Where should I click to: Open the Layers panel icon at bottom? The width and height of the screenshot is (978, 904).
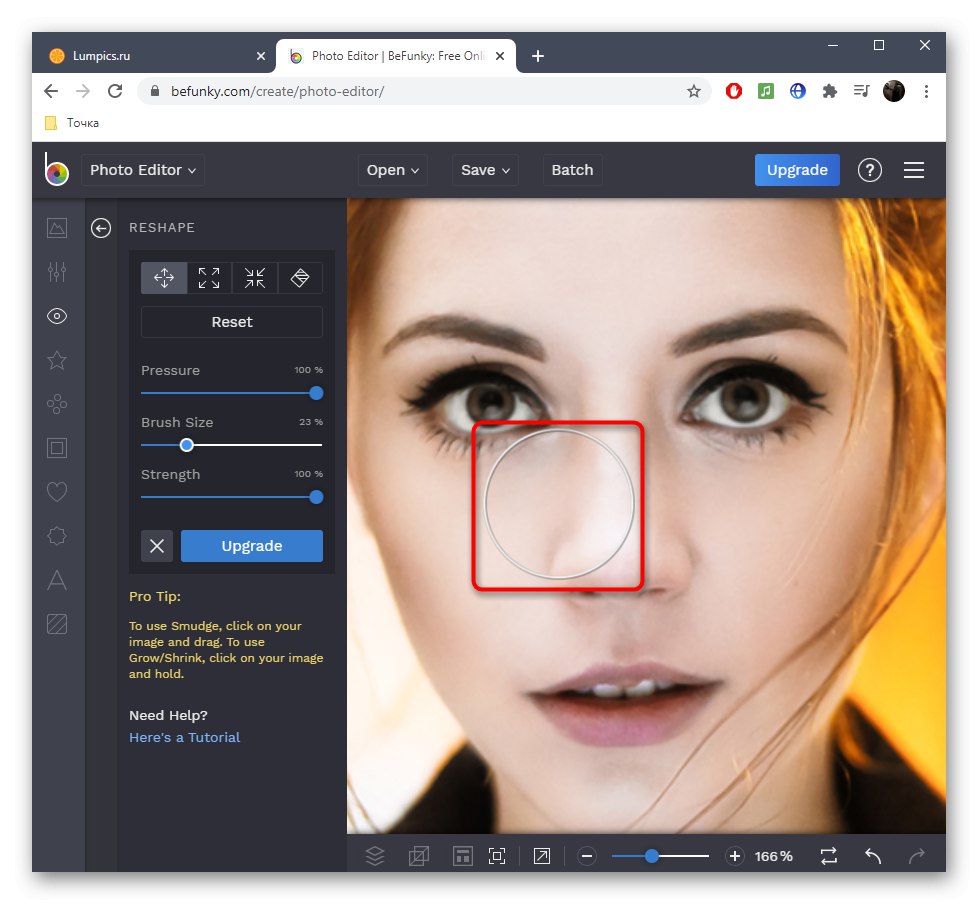pos(375,856)
